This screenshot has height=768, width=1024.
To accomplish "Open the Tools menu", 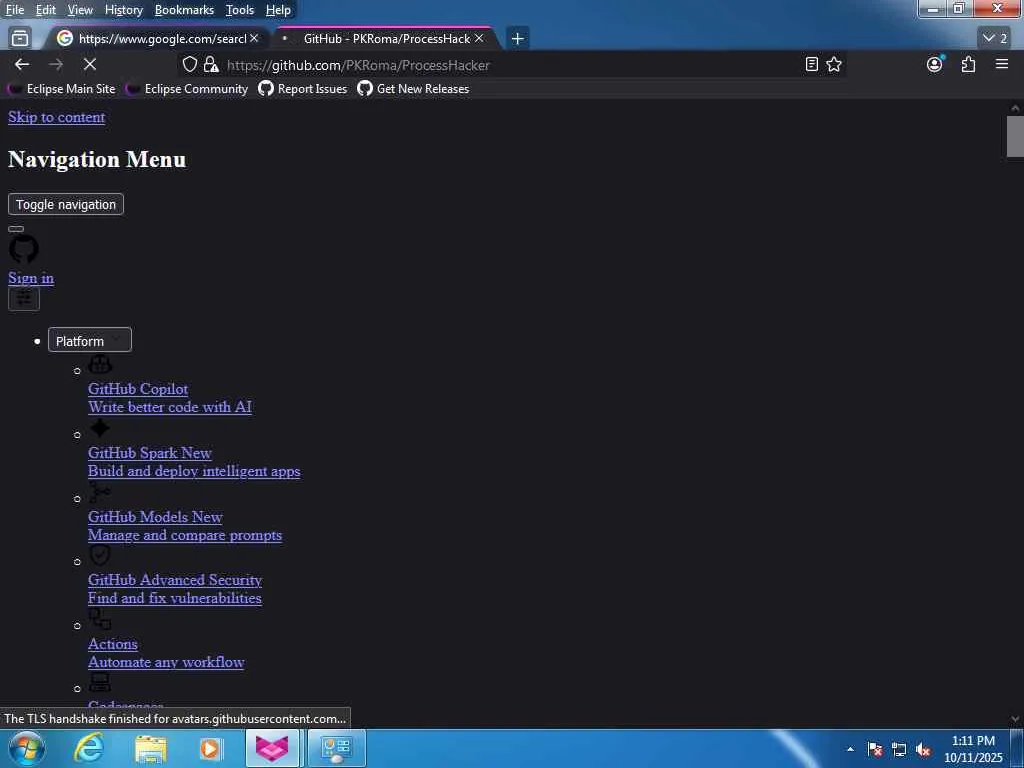I will tap(240, 10).
